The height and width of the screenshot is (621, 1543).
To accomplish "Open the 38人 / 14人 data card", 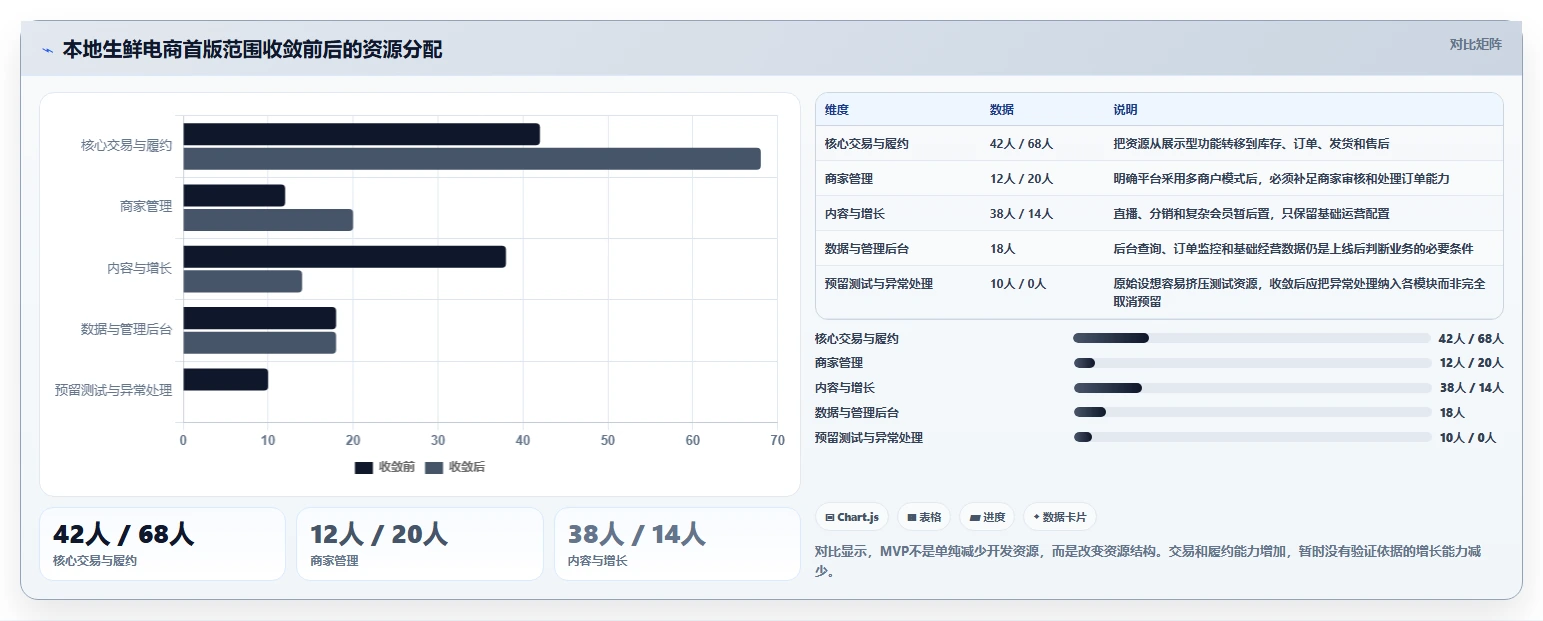I will (677, 543).
